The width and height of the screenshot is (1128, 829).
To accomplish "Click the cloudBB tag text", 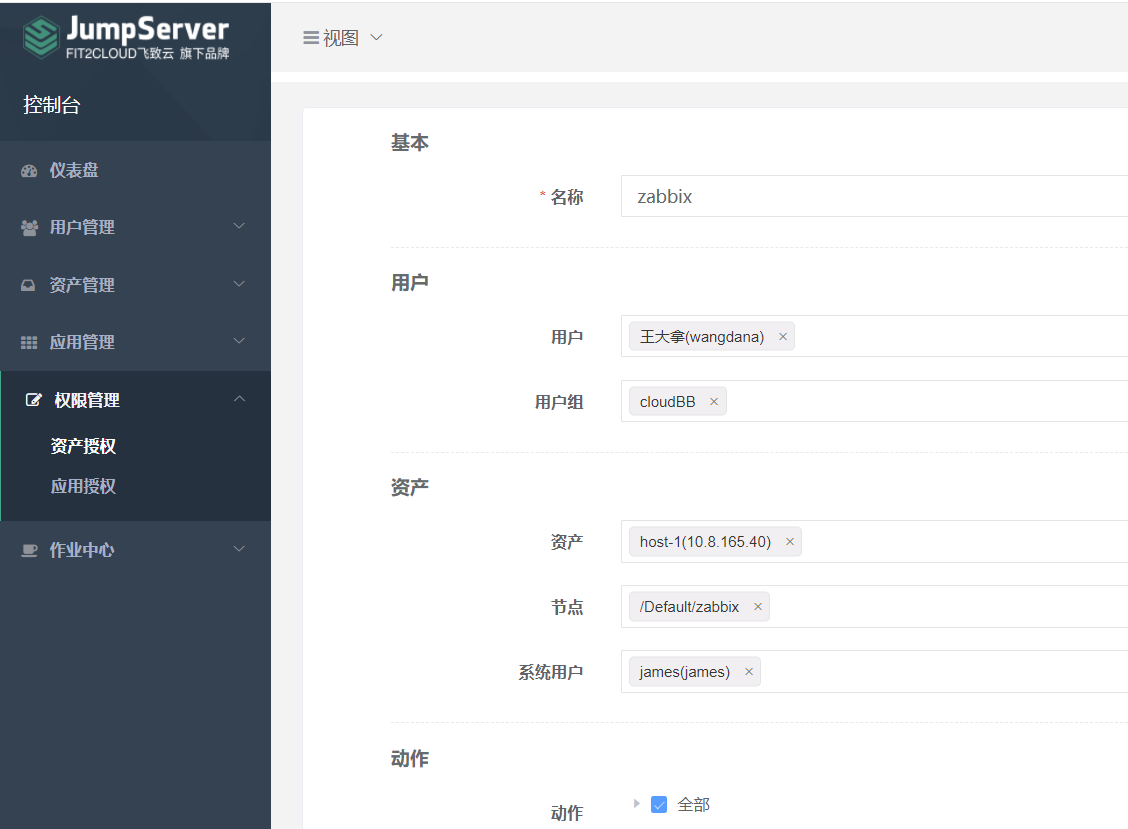I will coord(668,402).
